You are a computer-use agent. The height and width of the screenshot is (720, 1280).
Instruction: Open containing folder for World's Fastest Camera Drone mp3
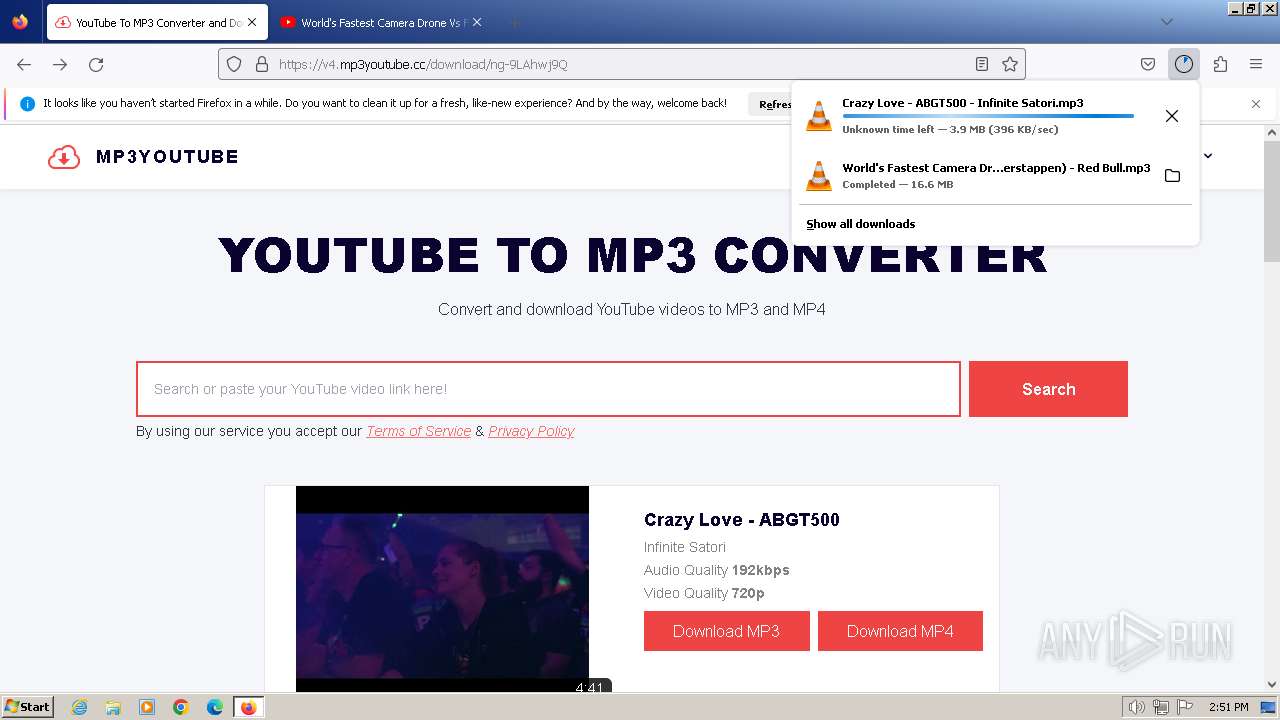coord(1172,176)
